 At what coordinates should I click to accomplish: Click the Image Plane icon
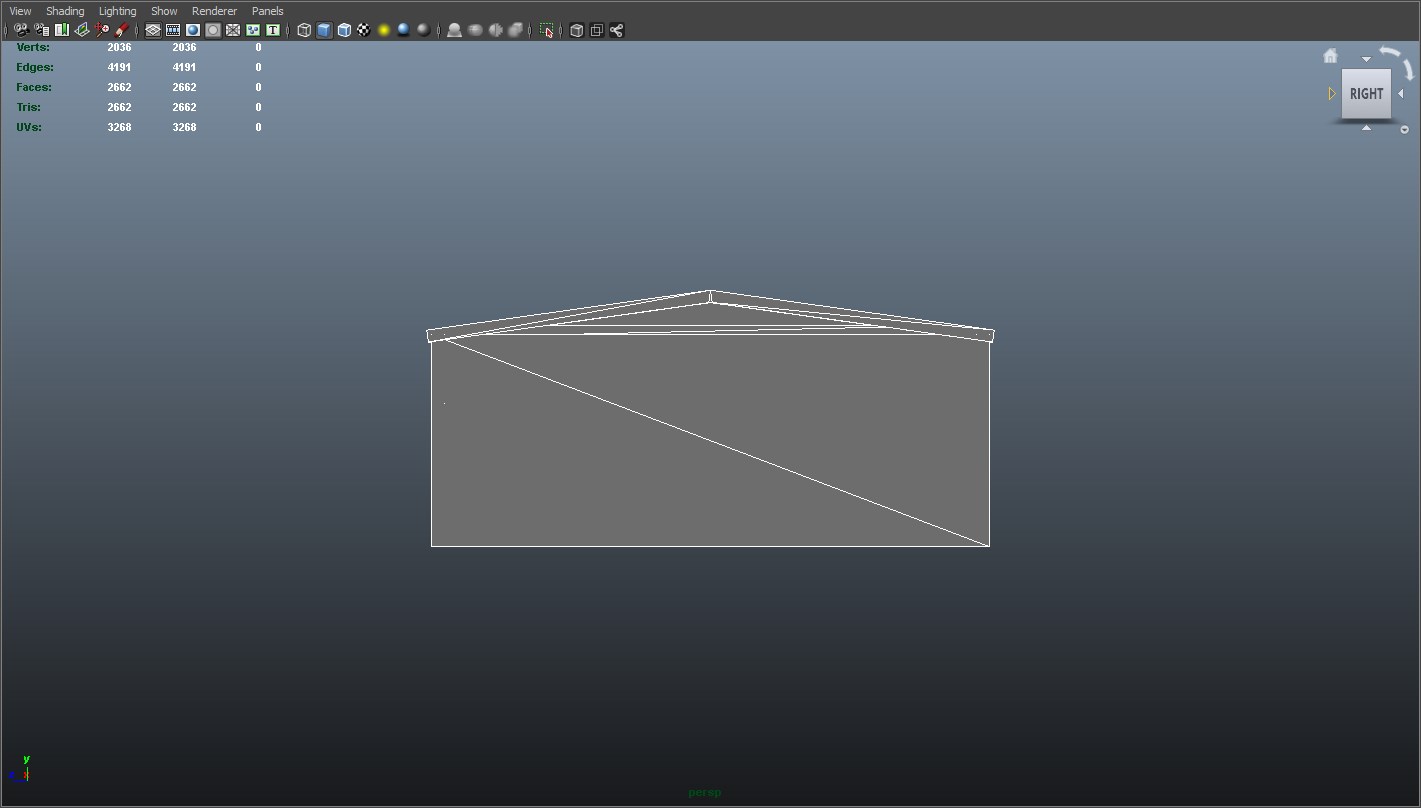[82, 30]
